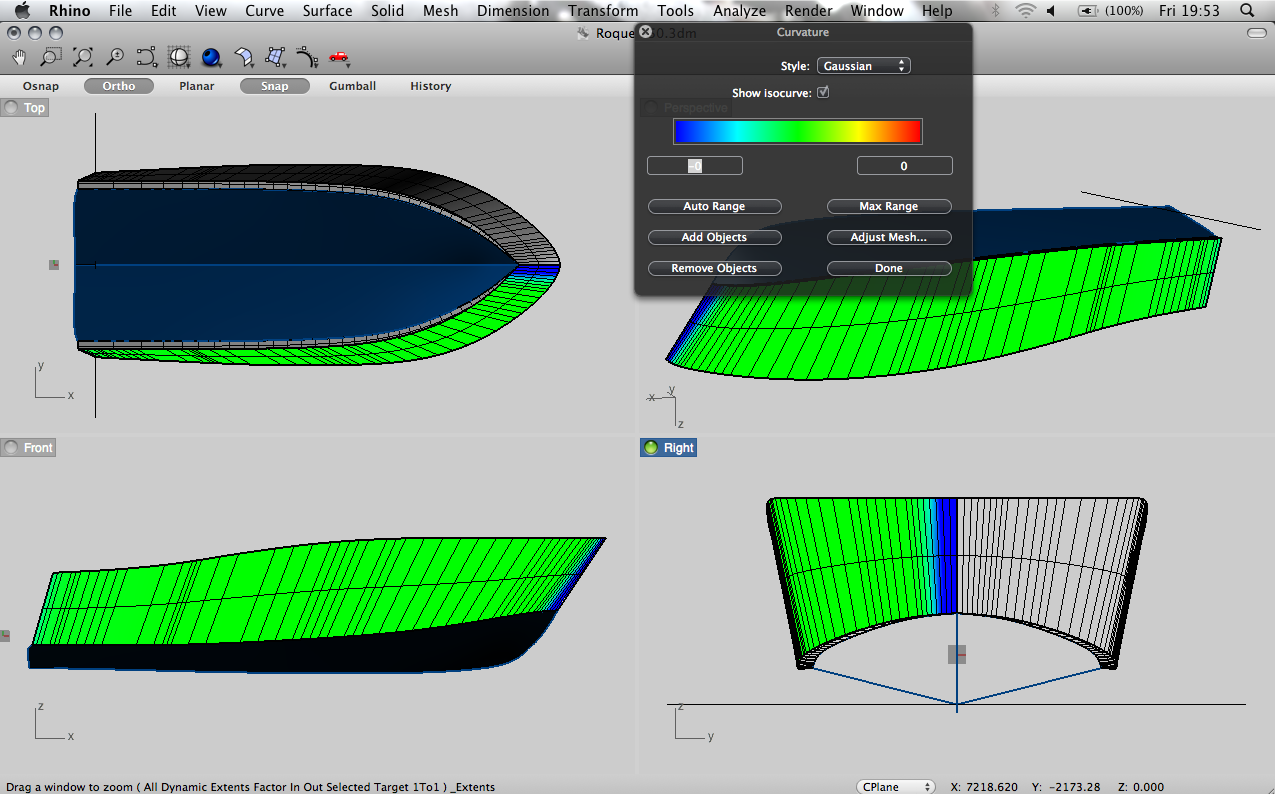The width and height of the screenshot is (1275, 794).
Task: Toggle the Gumball
Action: 352,86
